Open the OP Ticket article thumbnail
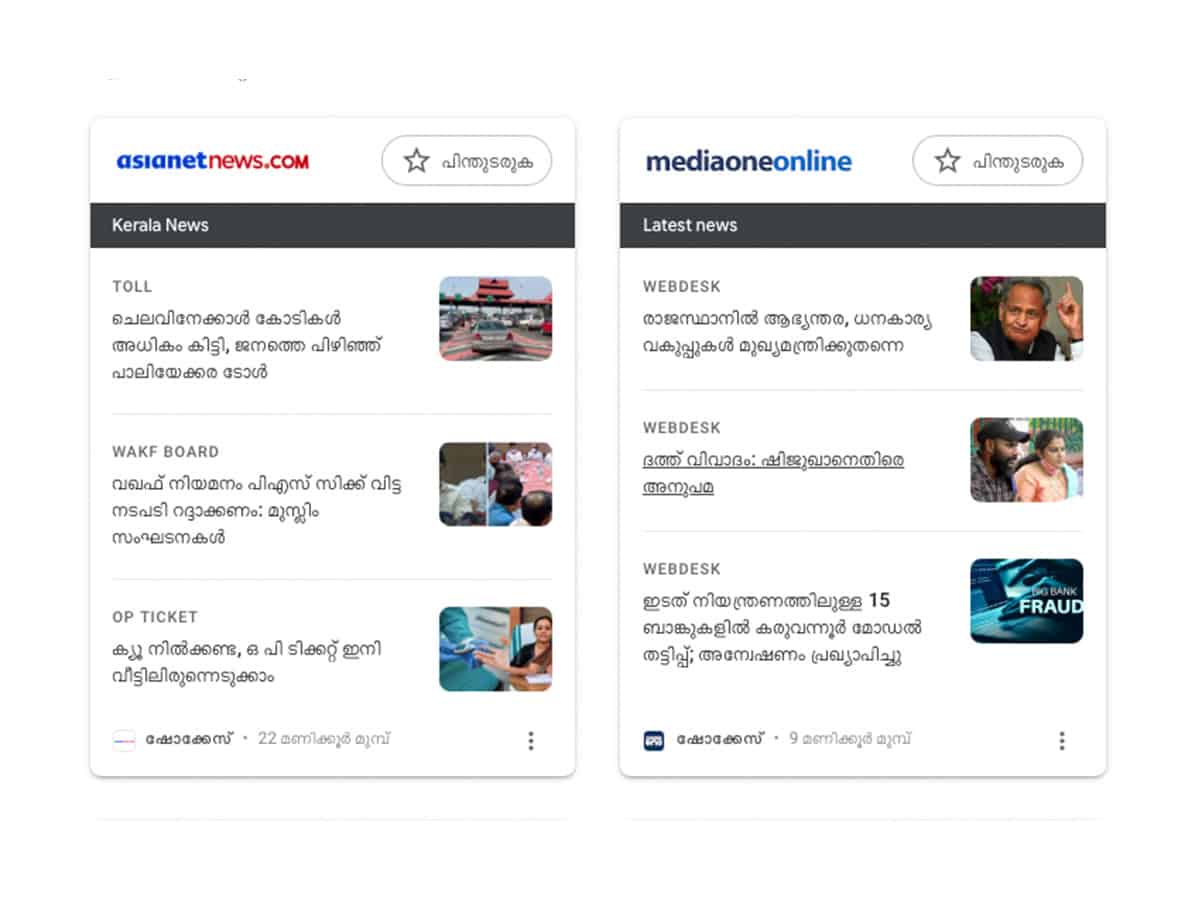Viewport: 1200px width, 900px height. tap(496, 649)
